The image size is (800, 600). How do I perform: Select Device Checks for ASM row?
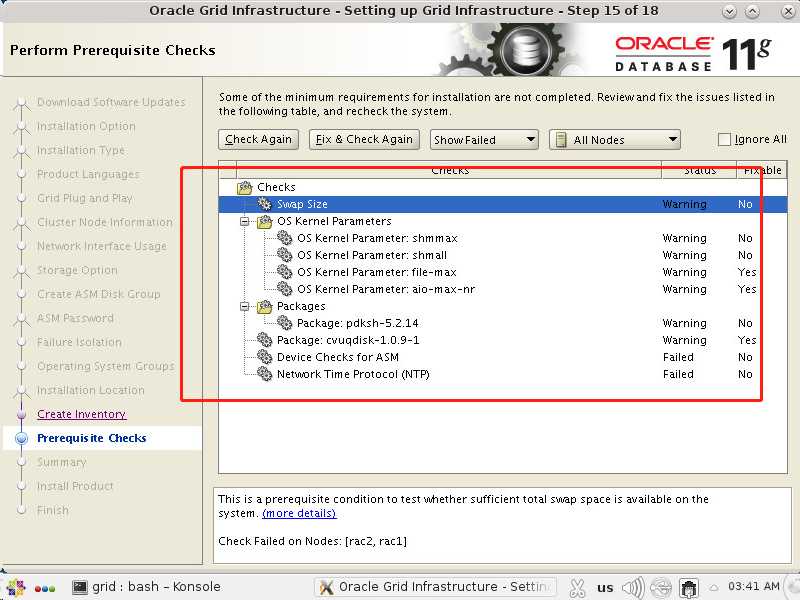503,357
